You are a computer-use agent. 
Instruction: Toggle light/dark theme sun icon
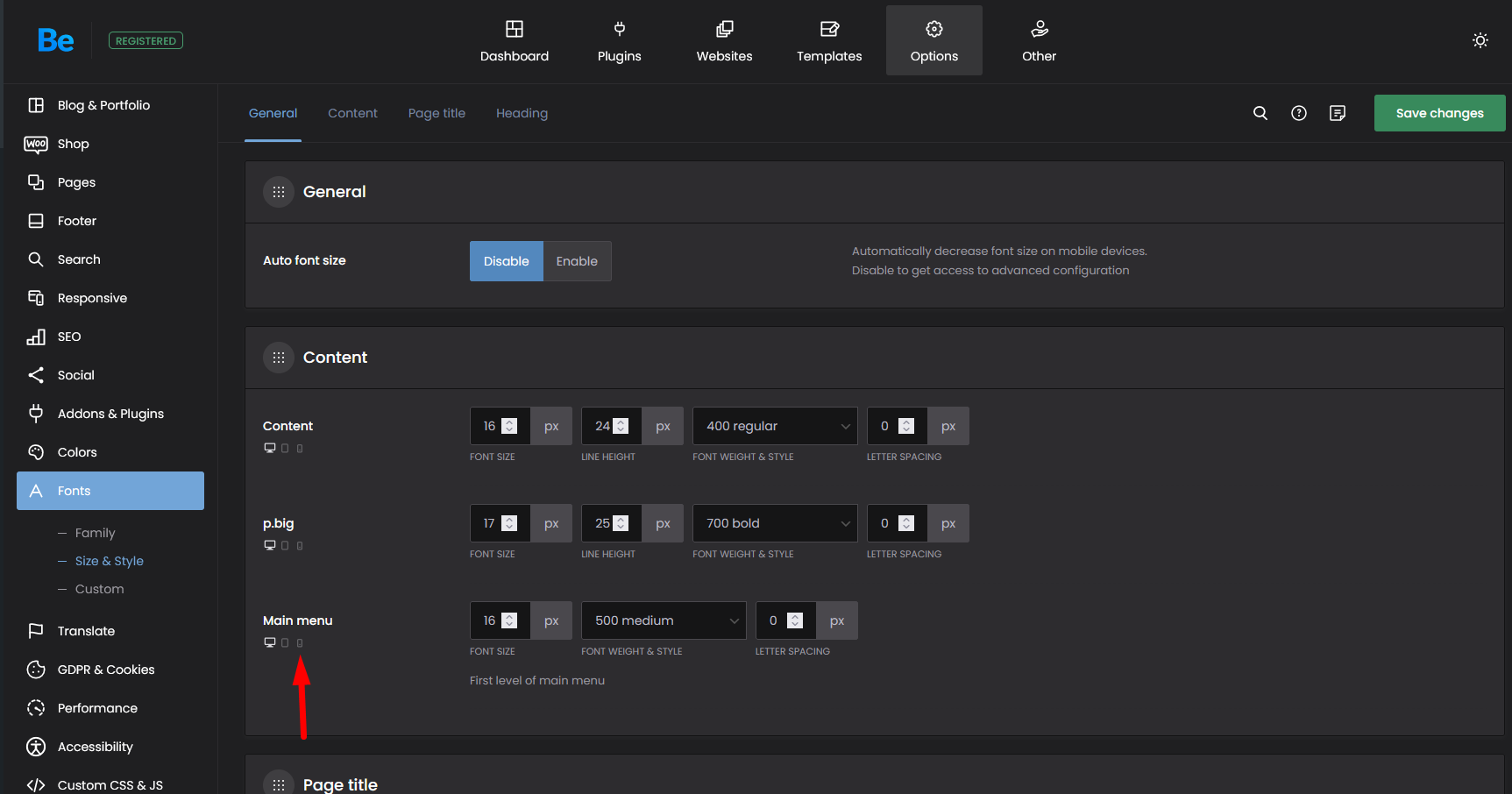click(x=1480, y=40)
